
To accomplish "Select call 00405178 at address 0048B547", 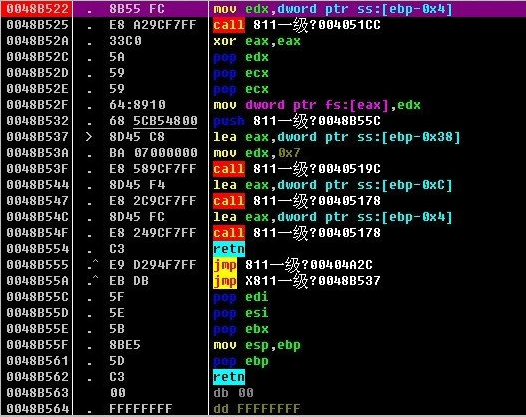I will [297, 201].
